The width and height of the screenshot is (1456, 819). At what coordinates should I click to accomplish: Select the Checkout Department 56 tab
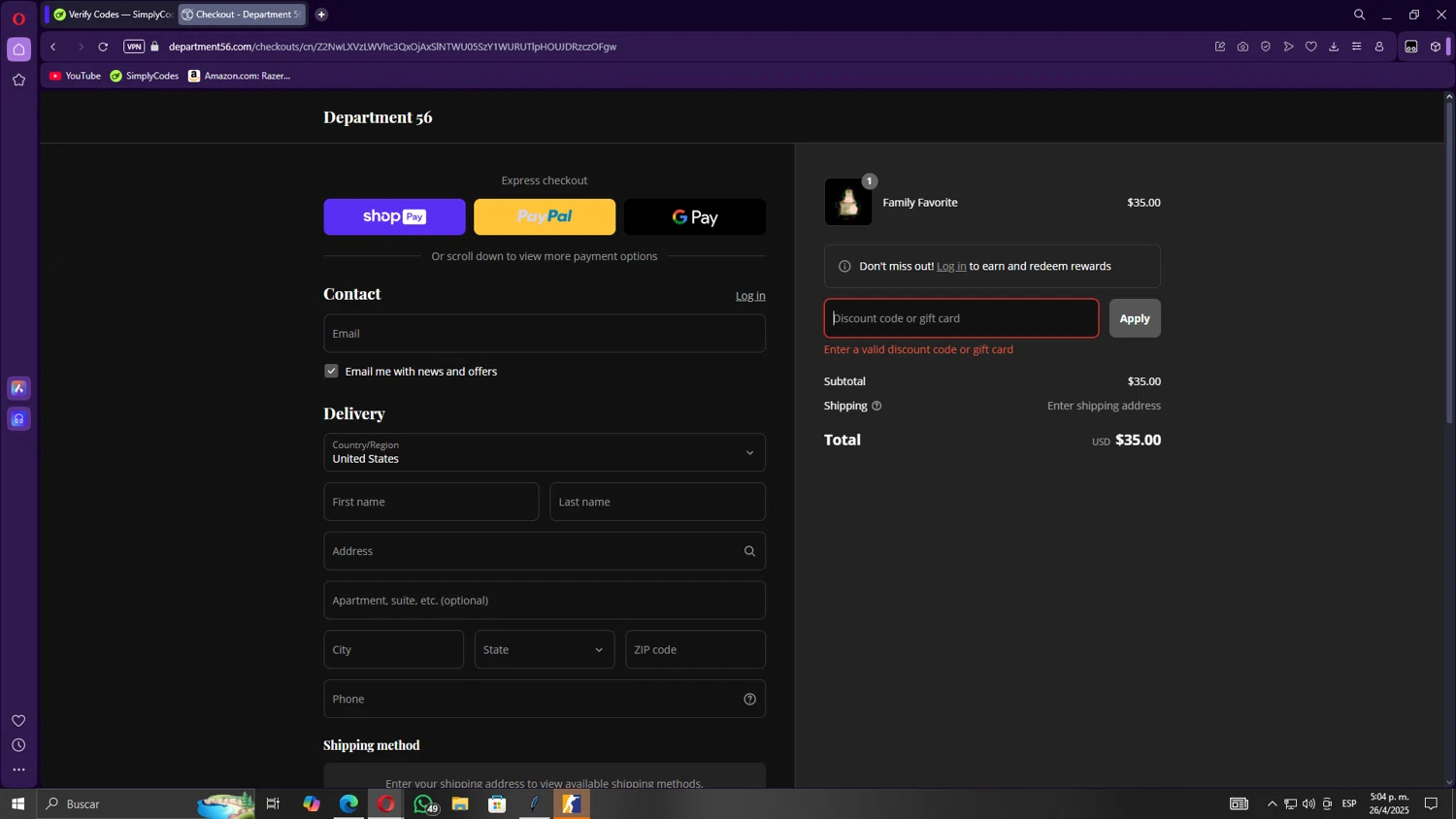coord(243,15)
